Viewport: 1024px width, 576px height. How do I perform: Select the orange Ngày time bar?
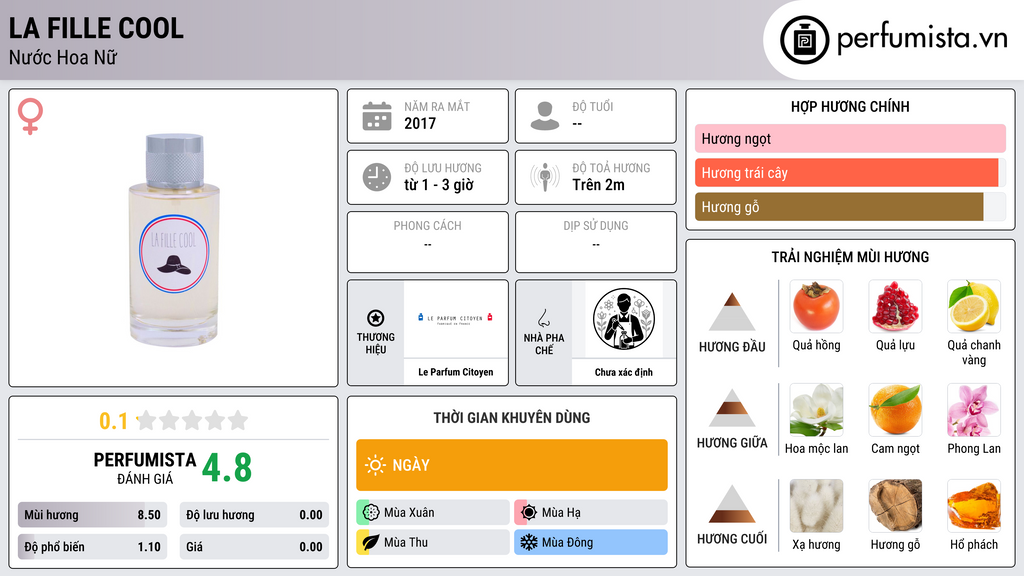click(512, 465)
